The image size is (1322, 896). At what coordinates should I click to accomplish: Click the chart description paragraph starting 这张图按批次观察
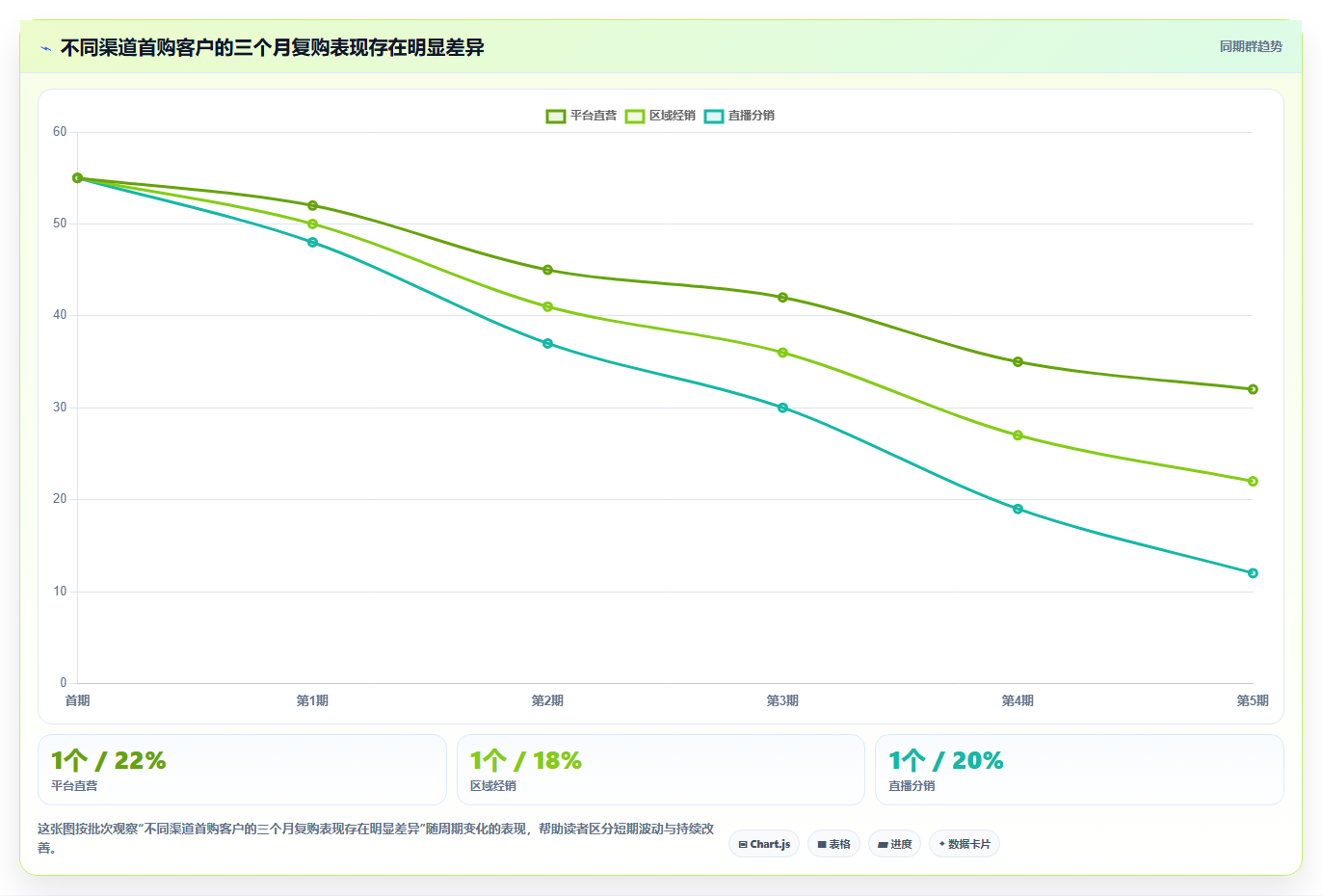376,838
